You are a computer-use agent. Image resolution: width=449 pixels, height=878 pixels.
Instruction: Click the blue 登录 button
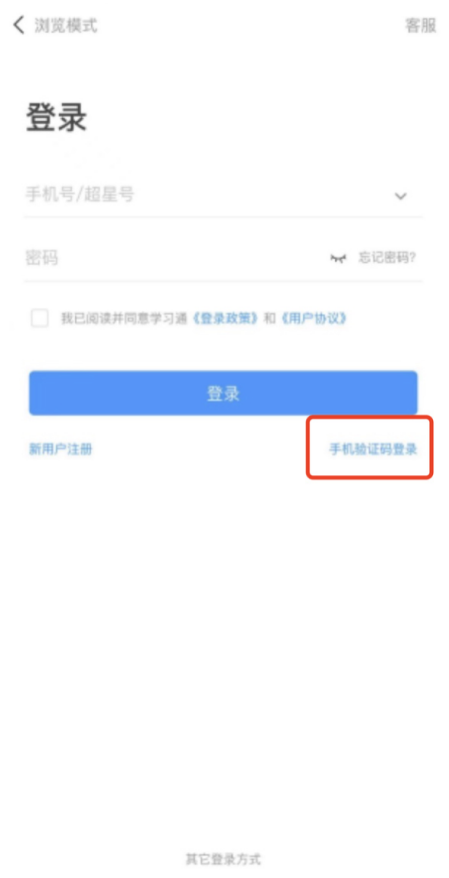(x=223, y=393)
